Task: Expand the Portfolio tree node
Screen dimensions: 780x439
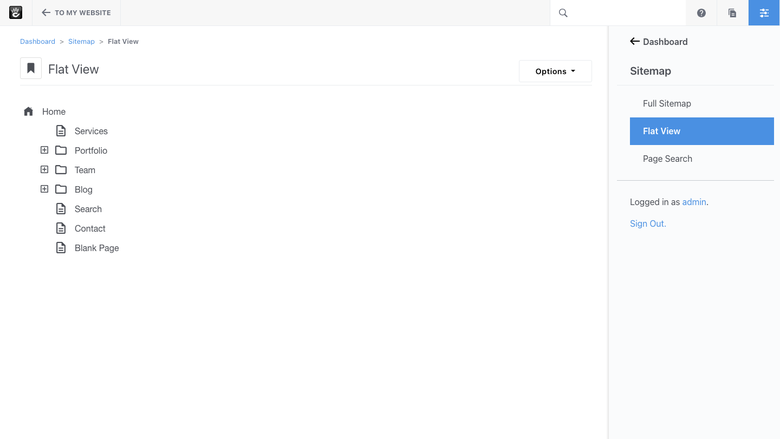Action: click(44, 150)
